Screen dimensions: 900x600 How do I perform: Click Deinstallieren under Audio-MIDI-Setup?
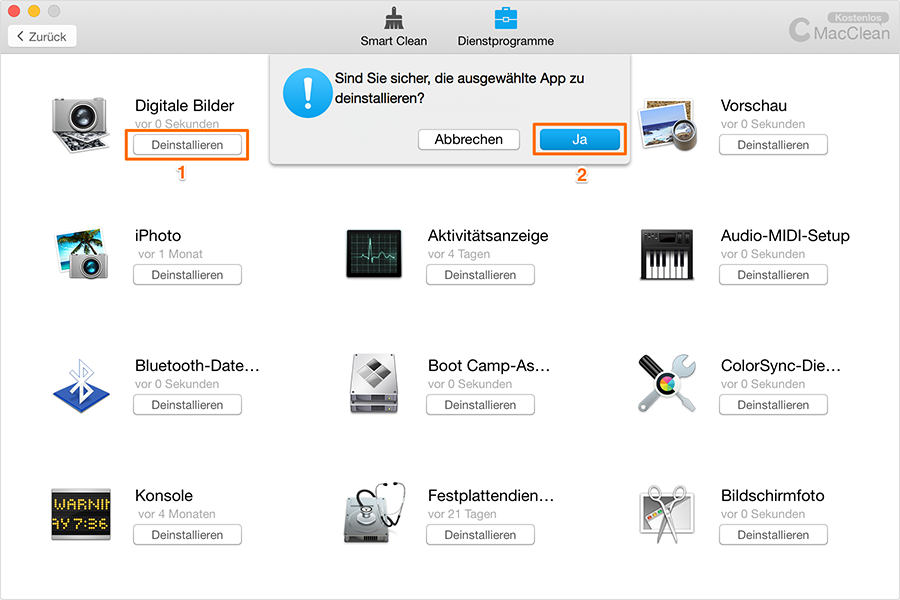pyautogui.click(x=773, y=274)
